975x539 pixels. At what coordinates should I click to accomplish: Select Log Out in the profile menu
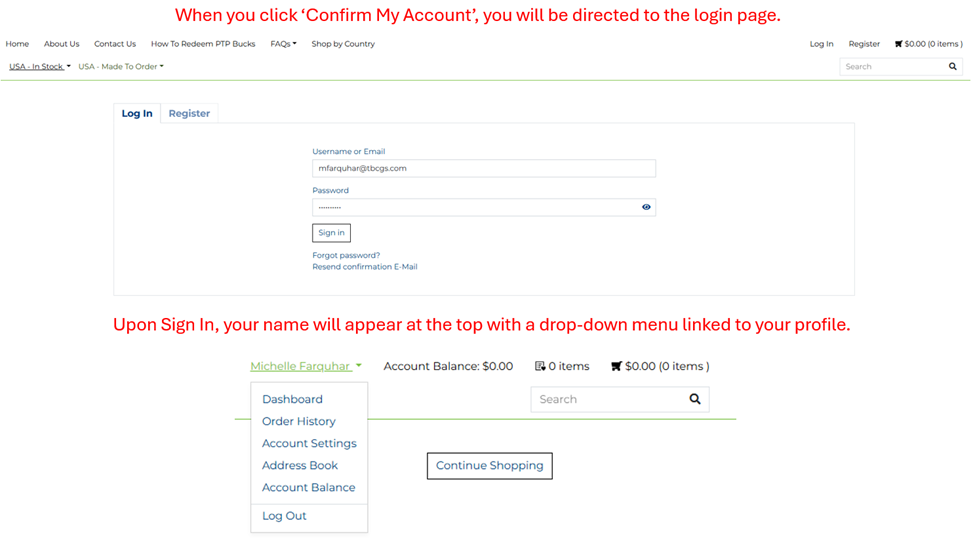click(x=284, y=516)
